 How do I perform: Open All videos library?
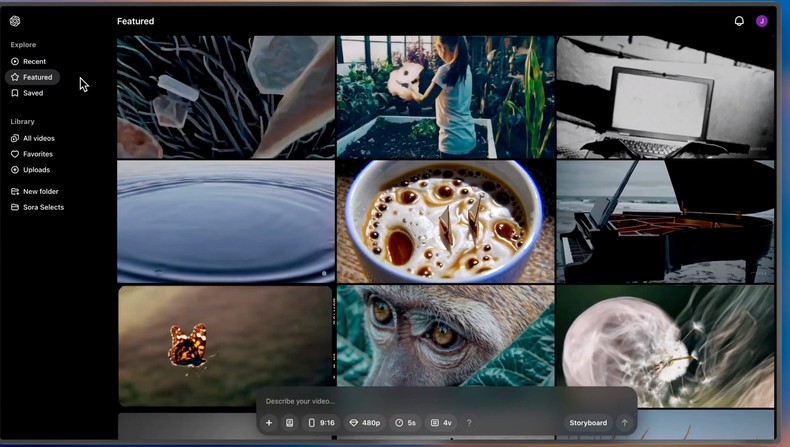pos(38,138)
